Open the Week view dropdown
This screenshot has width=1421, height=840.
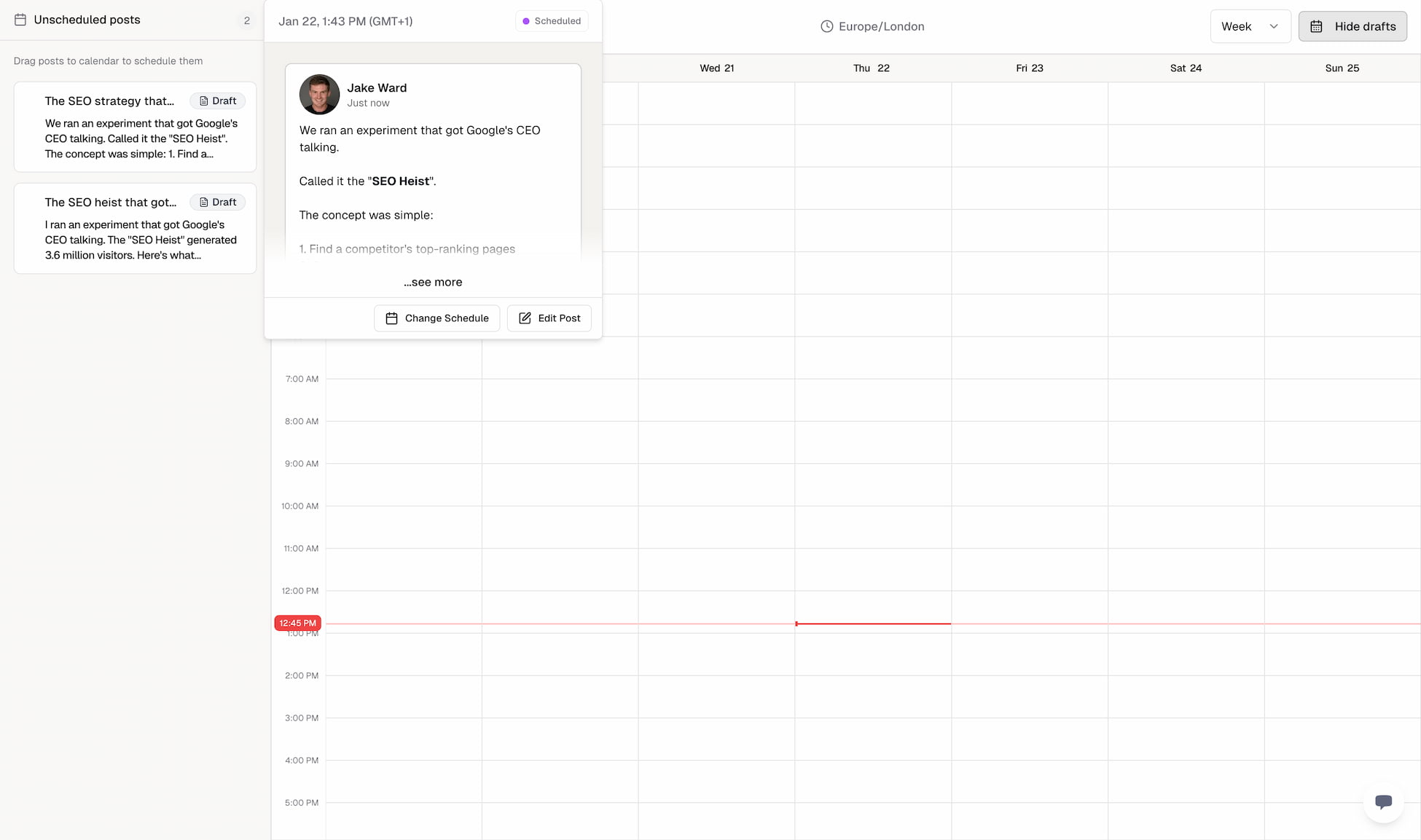click(1250, 26)
